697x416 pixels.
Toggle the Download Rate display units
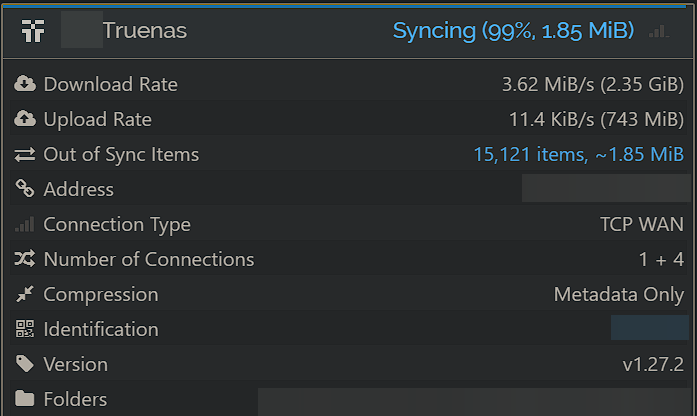coord(593,84)
